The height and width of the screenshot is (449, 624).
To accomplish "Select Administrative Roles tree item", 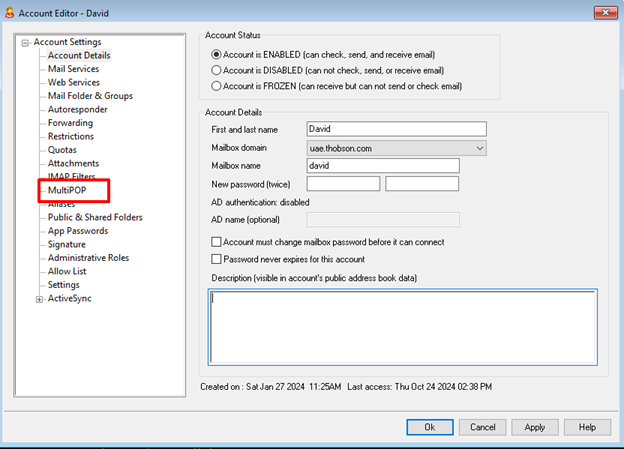I will (88, 258).
